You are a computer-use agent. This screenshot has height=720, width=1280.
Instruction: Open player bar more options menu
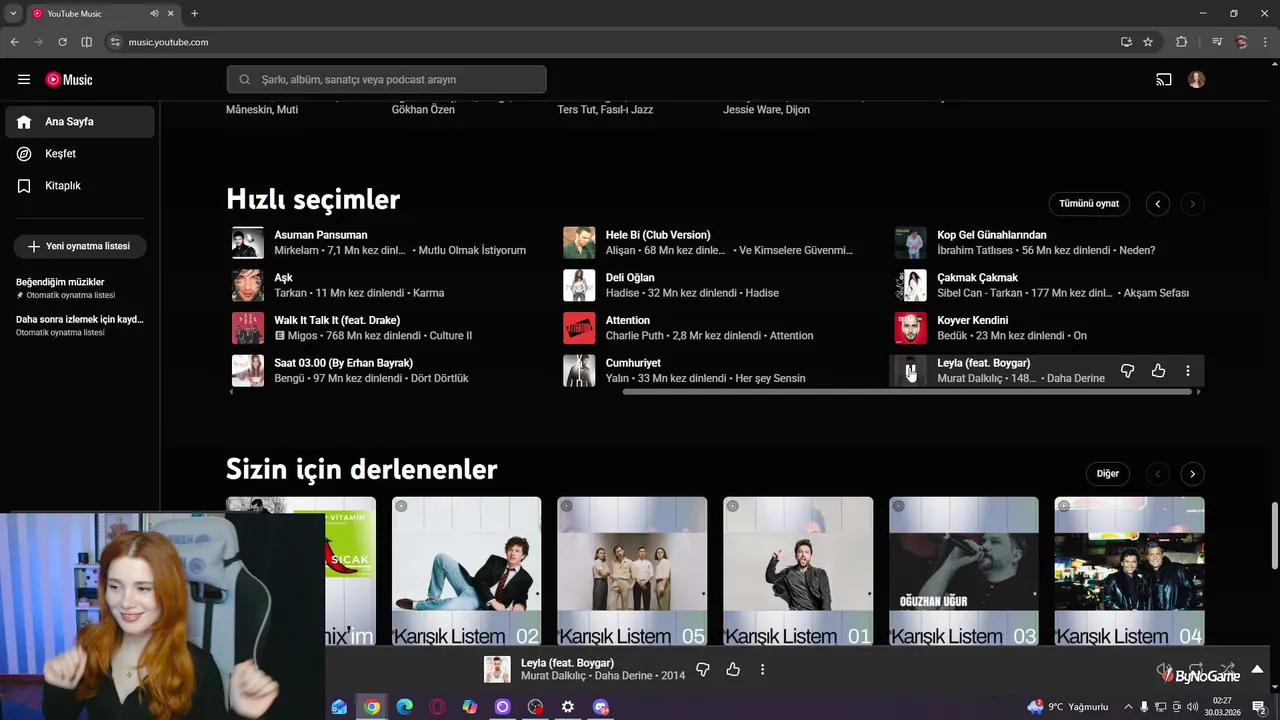tap(762, 669)
